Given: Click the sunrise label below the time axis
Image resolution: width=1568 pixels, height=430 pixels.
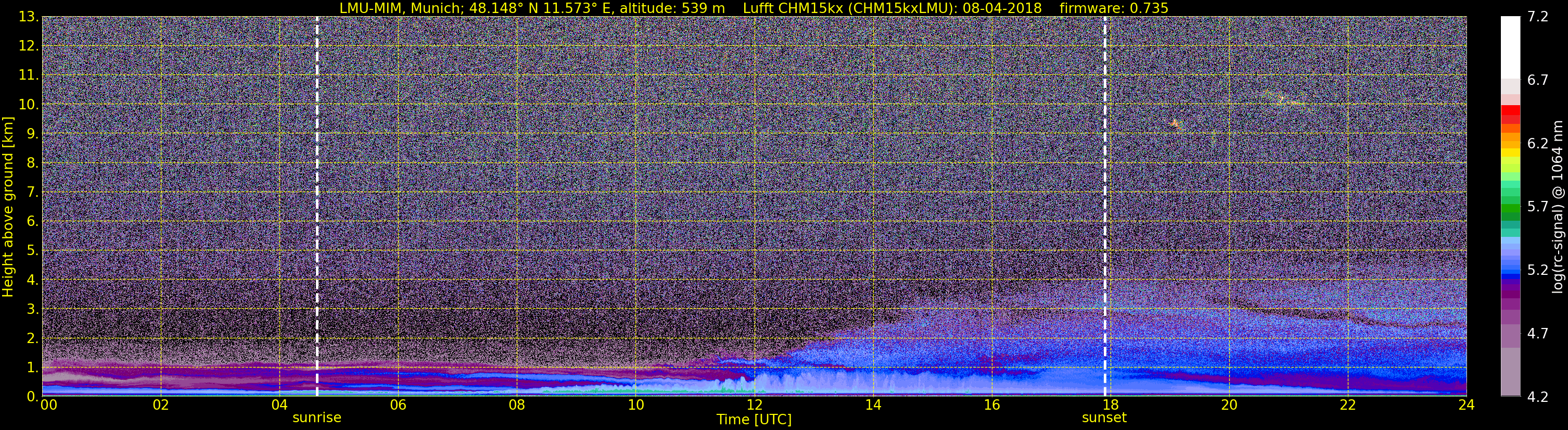Looking at the screenshot, I should click(317, 418).
